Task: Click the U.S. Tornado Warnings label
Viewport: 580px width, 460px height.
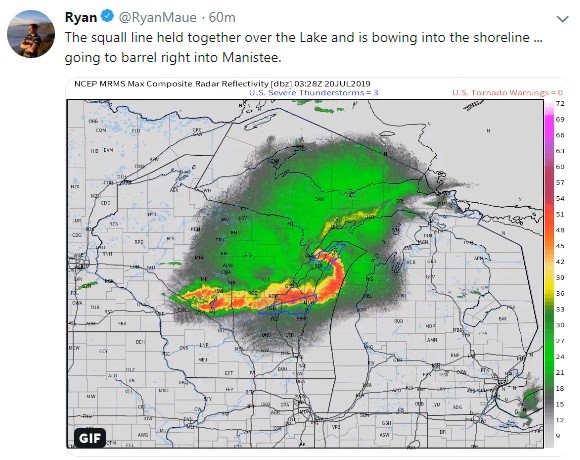Action: pyautogui.click(x=507, y=92)
